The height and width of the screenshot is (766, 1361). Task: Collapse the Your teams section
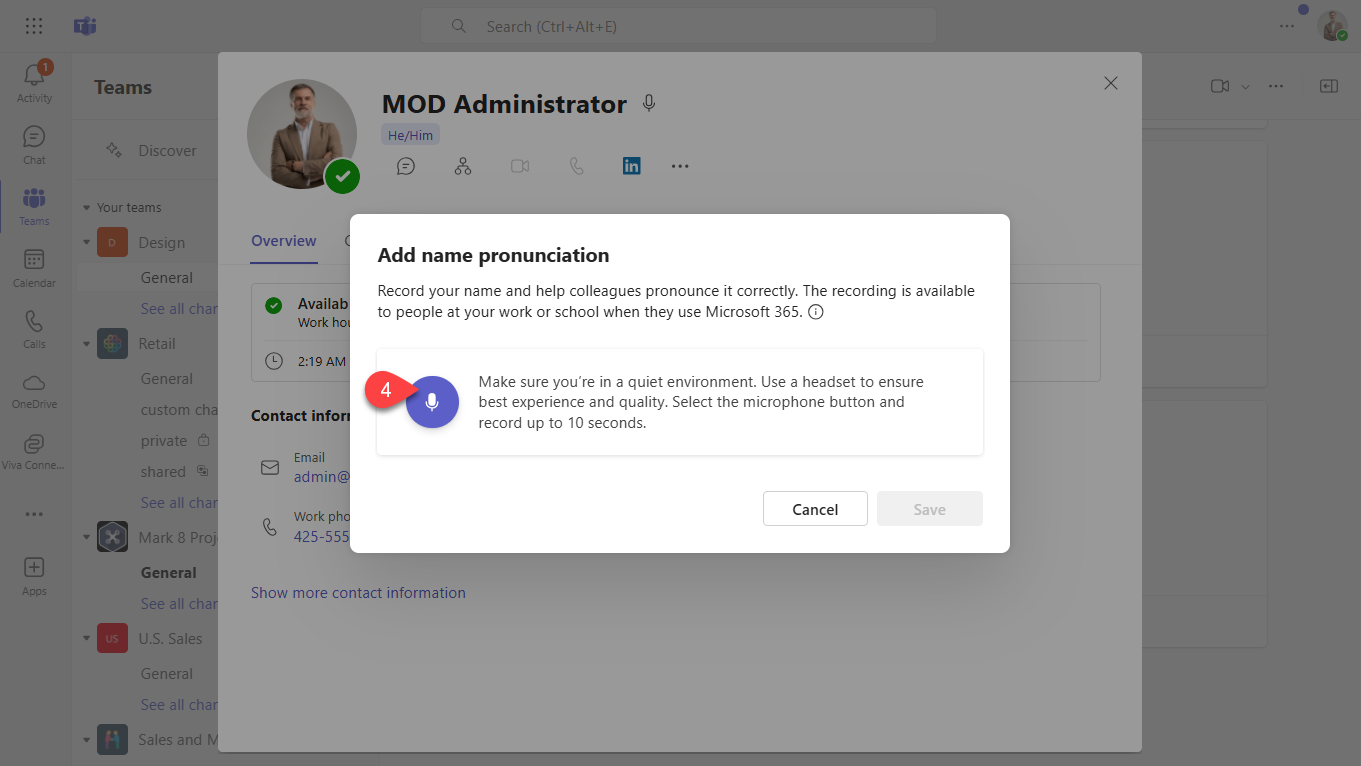tap(86, 208)
